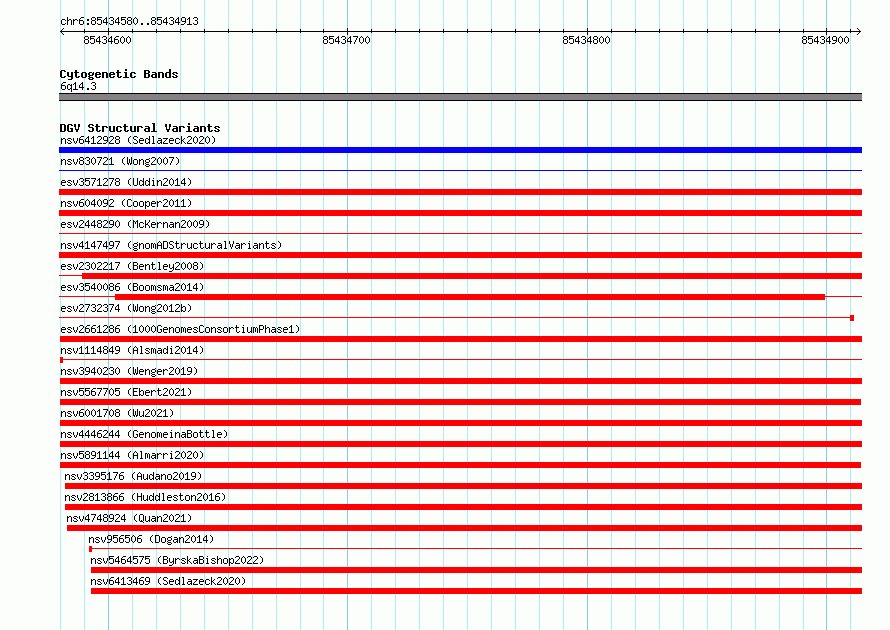Click the red bar under nsv6001708

[460, 423]
